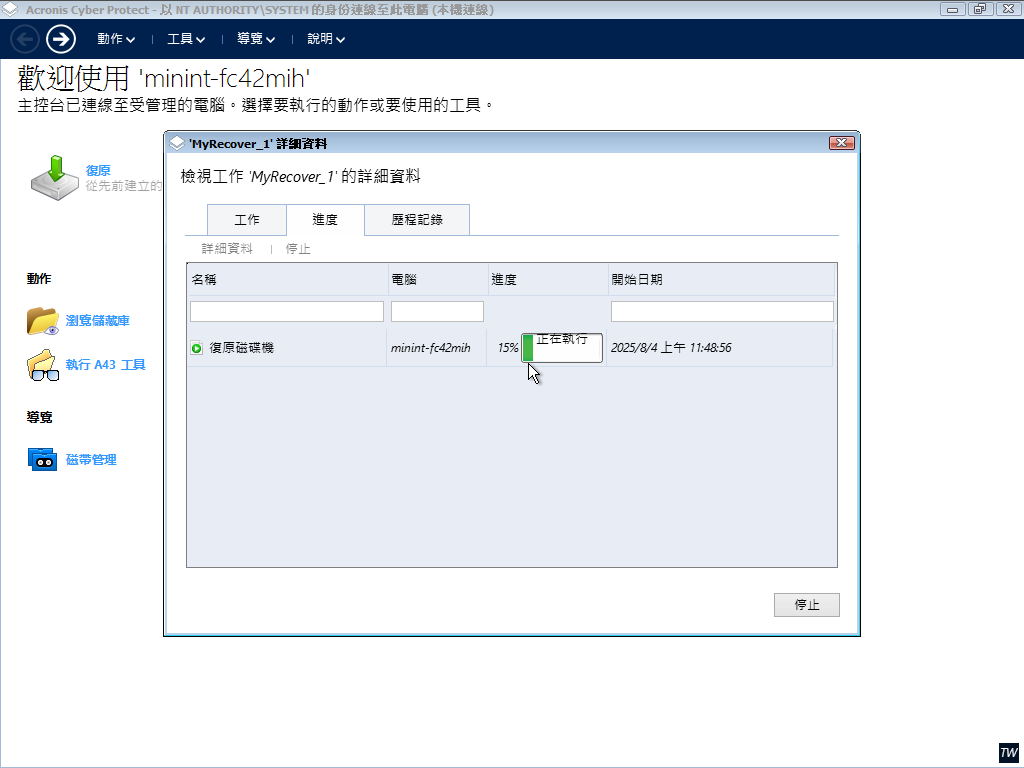Open the Tape Management icon
The image size is (1024, 768).
tap(43, 460)
